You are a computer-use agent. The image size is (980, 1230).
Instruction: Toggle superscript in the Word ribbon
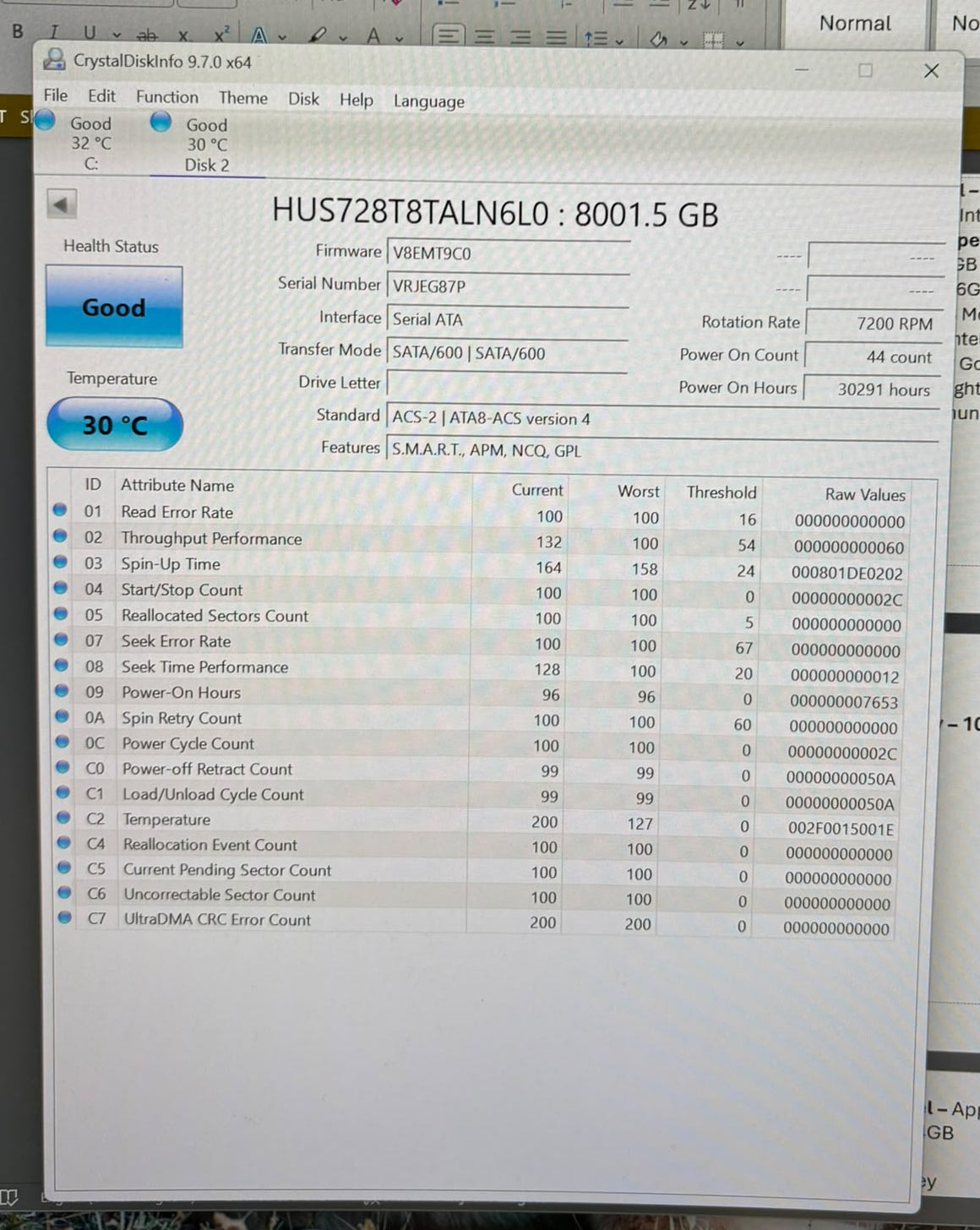point(221,35)
